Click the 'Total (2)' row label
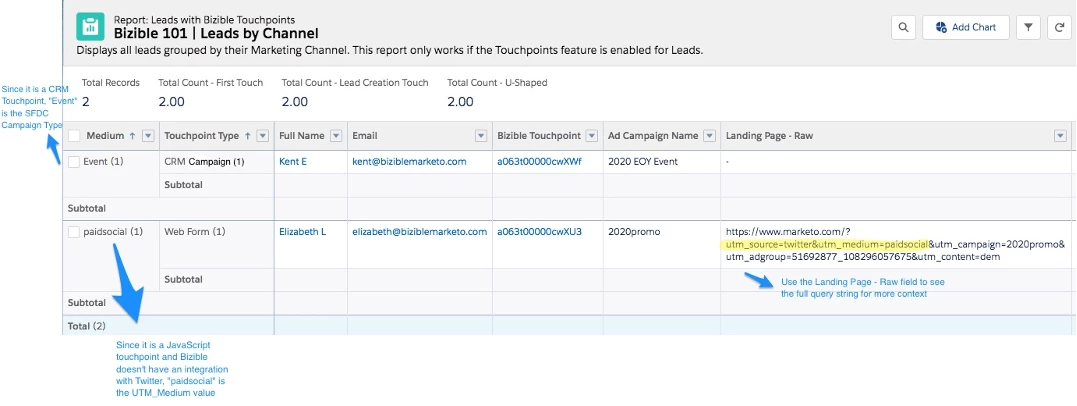The height and width of the screenshot is (406, 1077). pos(87,326)
